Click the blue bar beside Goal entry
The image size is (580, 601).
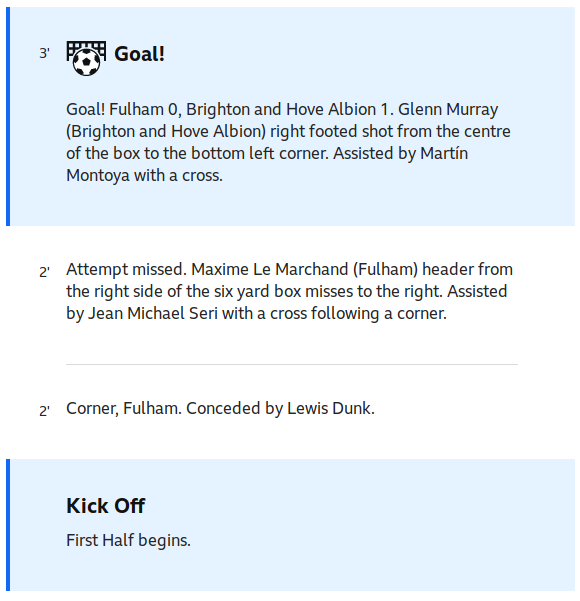[8, 117]
